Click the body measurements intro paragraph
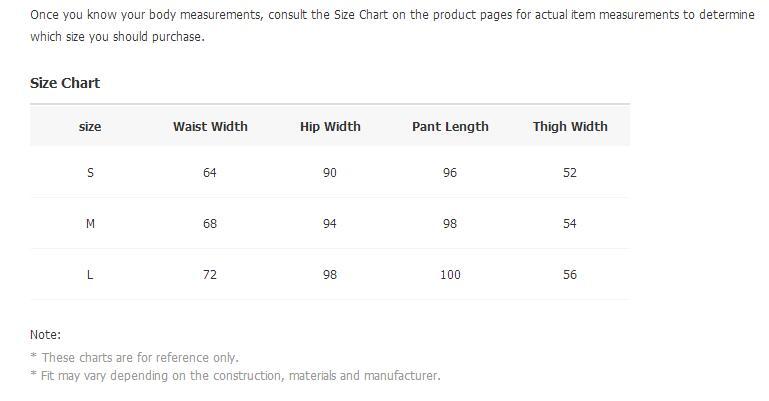The image size is (769, 401). click(392, 25)
